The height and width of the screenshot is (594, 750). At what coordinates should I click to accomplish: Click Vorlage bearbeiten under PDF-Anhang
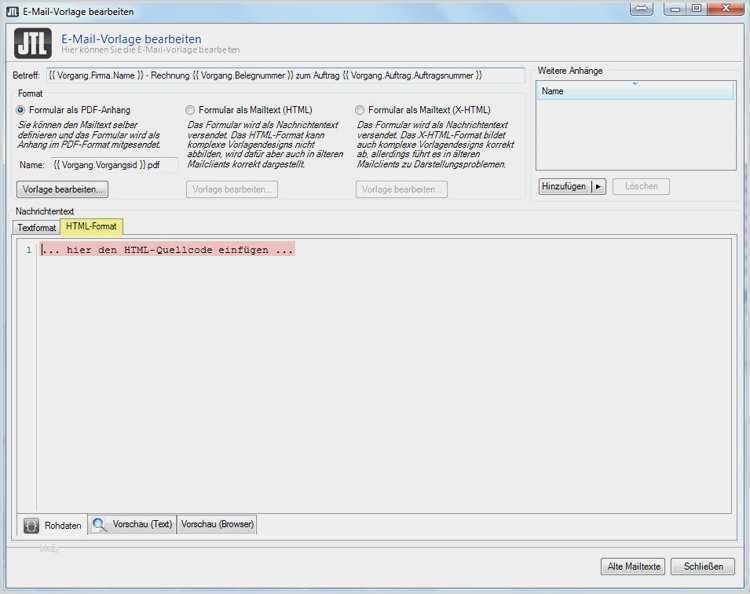[x=62, y=189]
